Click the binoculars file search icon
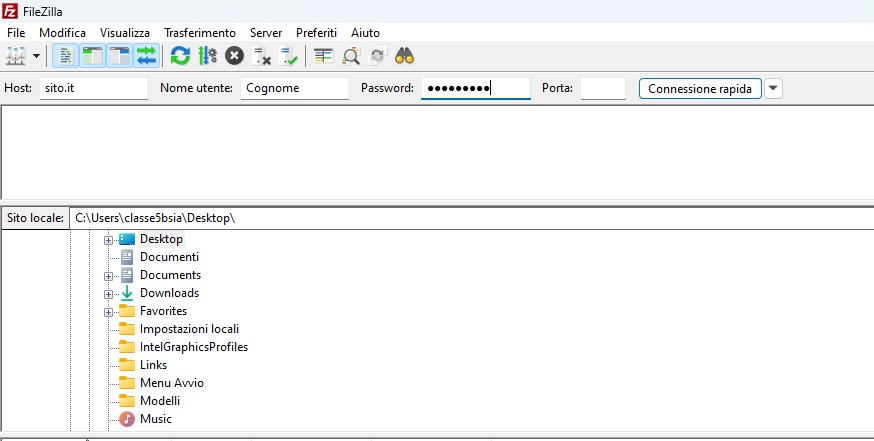 click(404, 56)
